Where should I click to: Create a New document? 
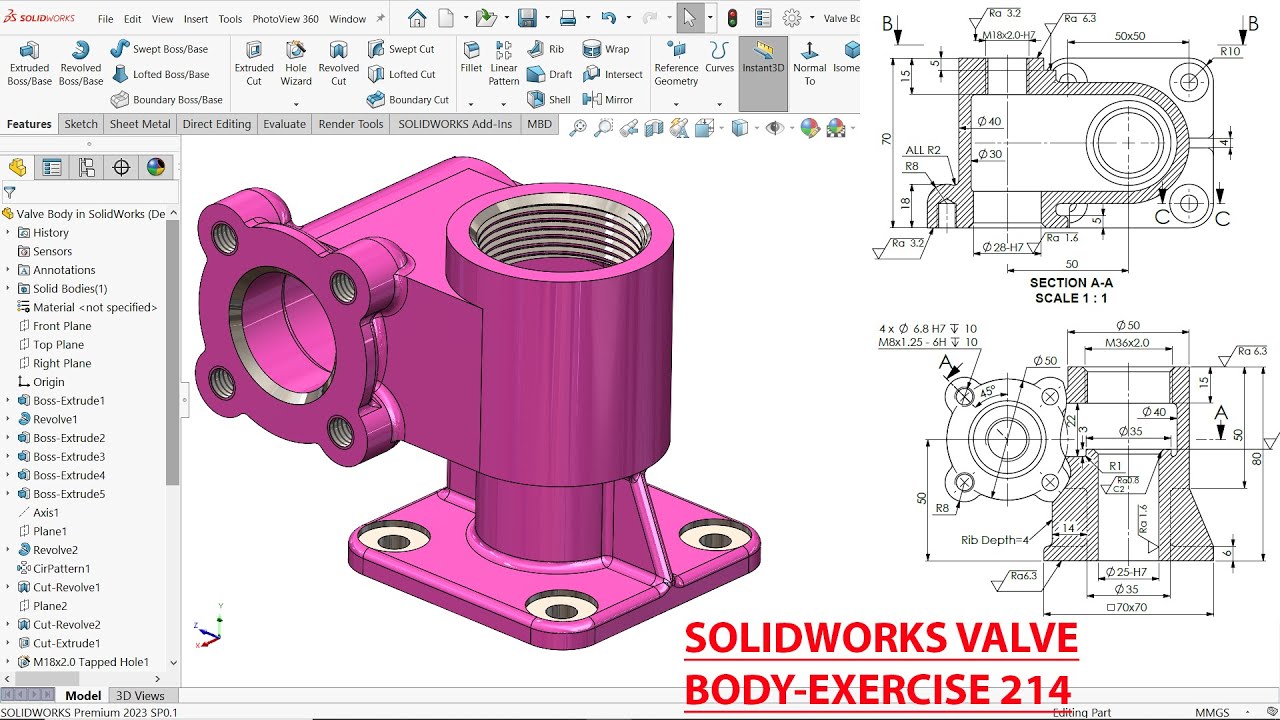click(x=445, y=18)
